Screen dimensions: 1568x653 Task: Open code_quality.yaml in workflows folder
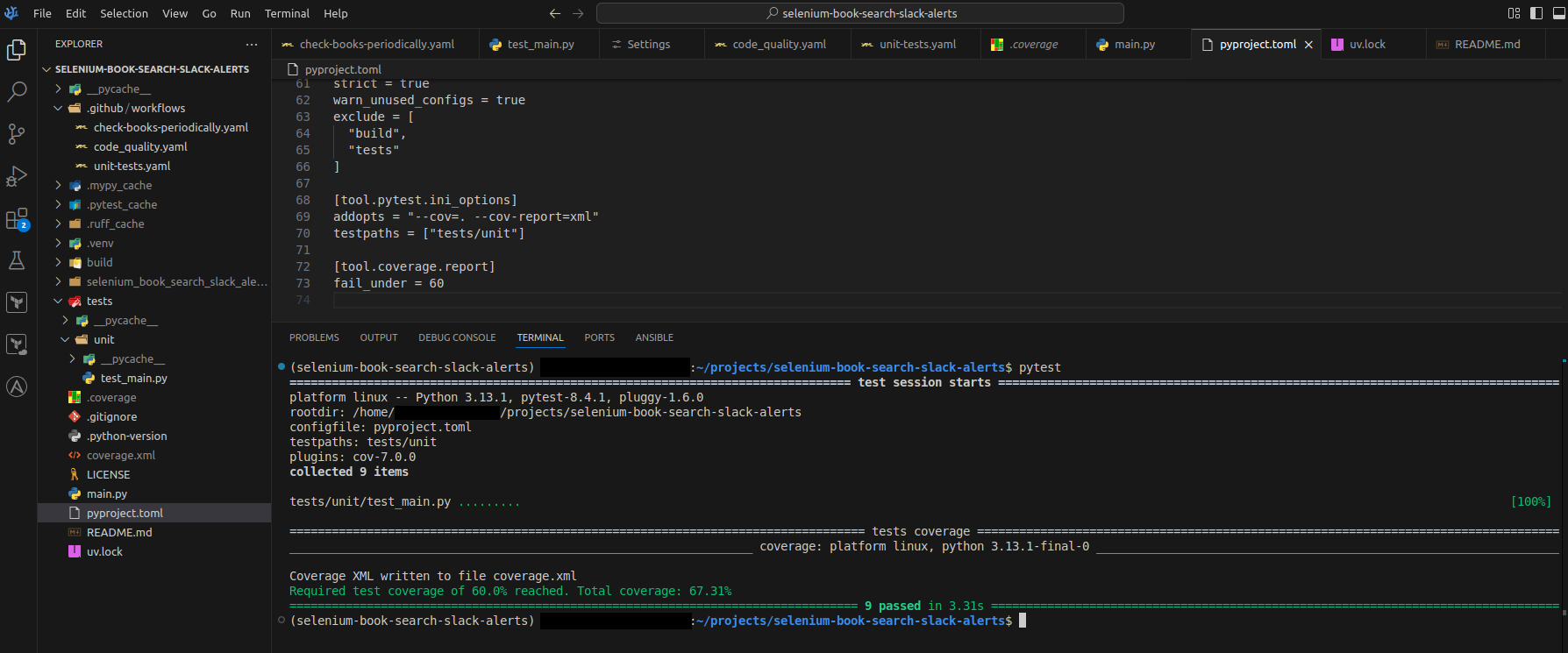pos(140,147)
